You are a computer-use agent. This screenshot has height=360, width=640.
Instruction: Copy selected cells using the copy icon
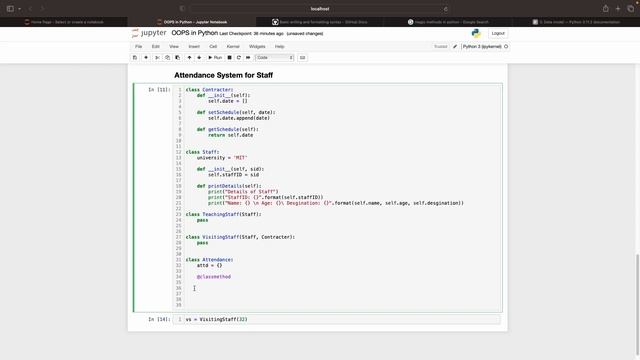(167, 58)
